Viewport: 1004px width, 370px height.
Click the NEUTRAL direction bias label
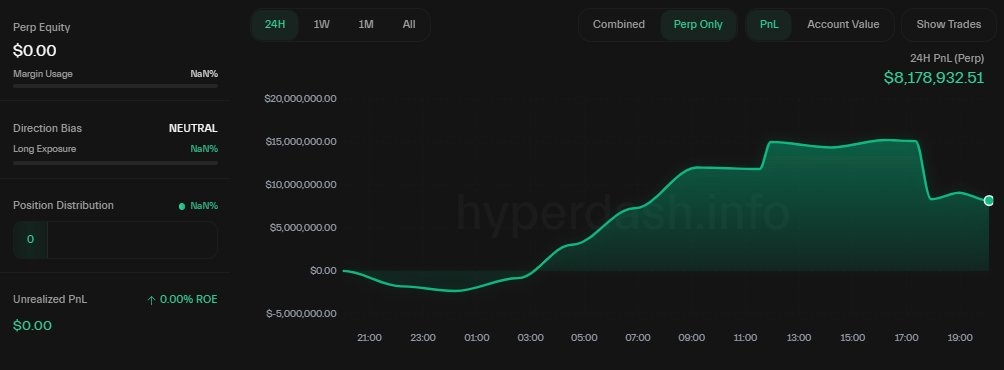tap(193, 128)
